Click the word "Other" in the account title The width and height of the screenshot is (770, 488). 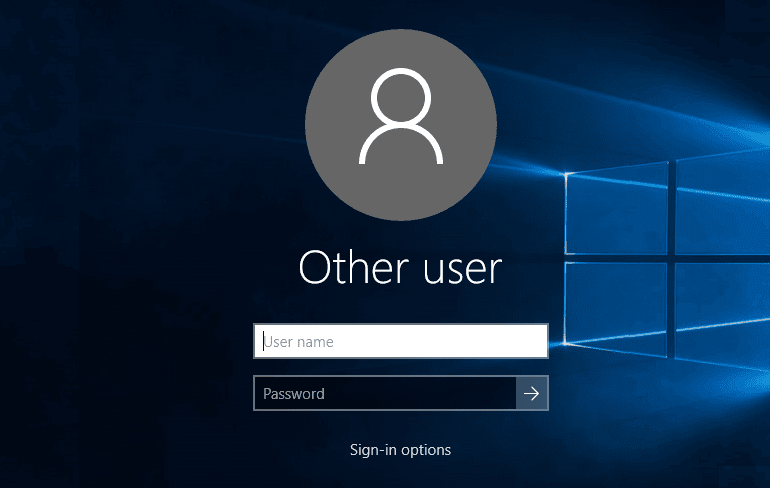pyautogui.click(x=354, y=268)
